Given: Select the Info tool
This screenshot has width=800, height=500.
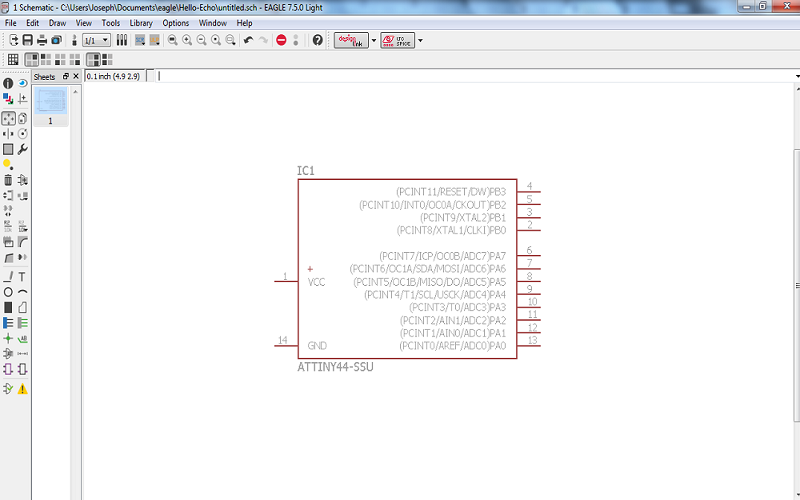Looking at the screenshot, I should 8,83.
